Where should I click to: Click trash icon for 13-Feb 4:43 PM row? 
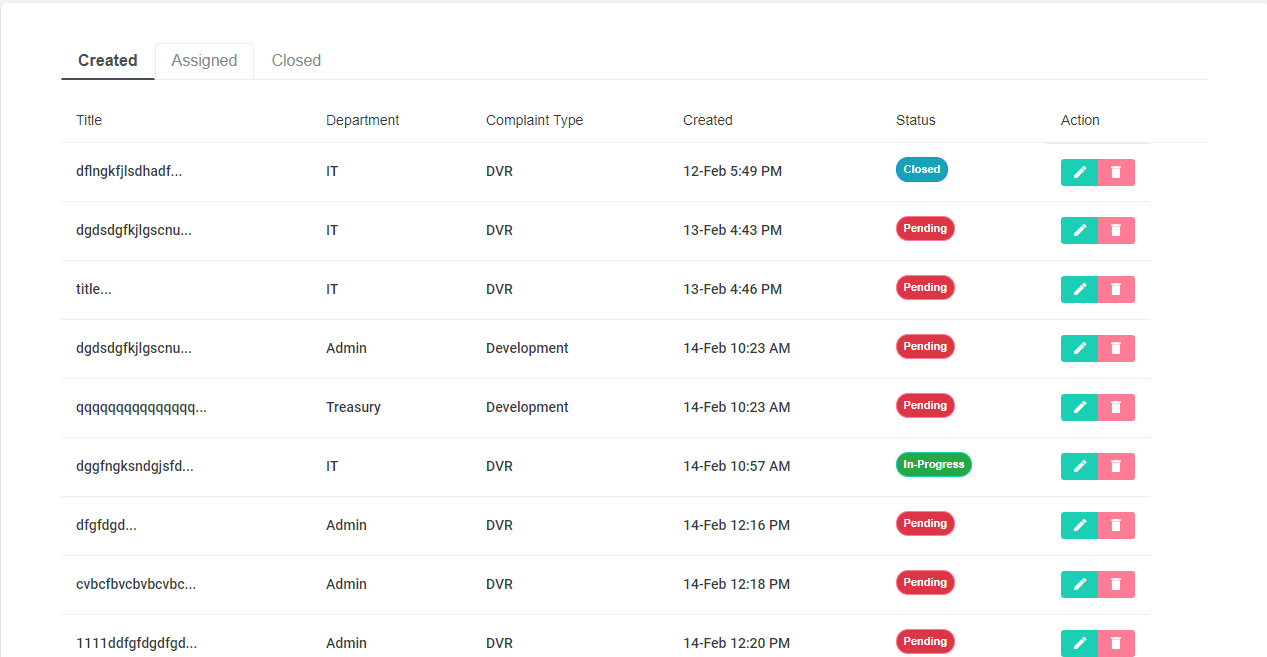point(1116,231)
